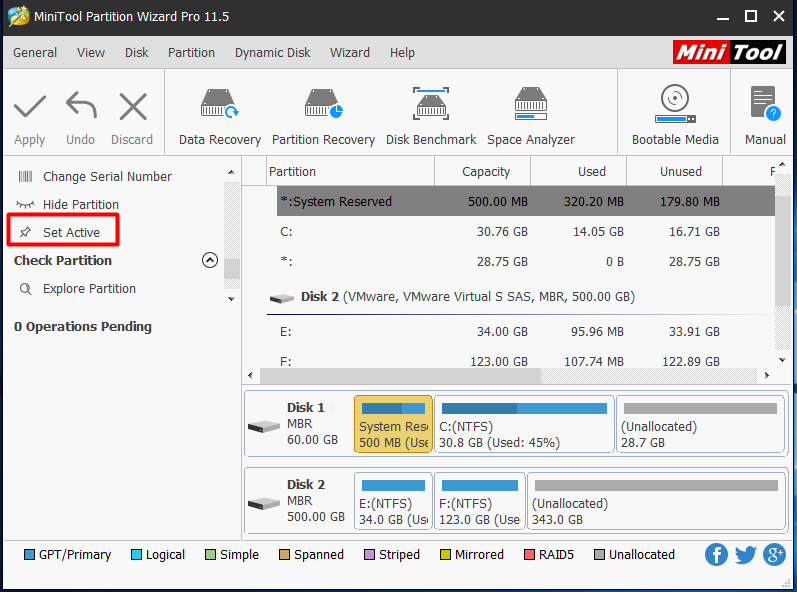Click partition list scroll left arrow
Image resolution: width=797 pixels, height=592 pixels.
250,375
